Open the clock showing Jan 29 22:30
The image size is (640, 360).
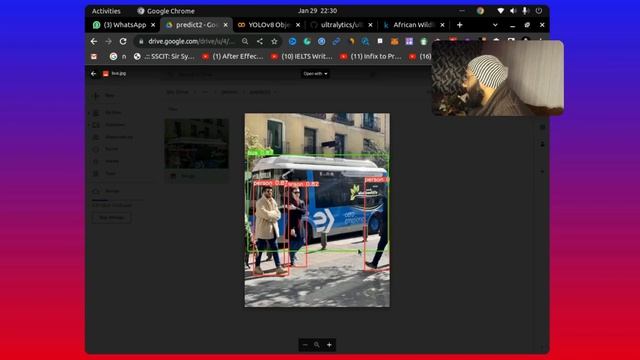[x=317, y=11]
